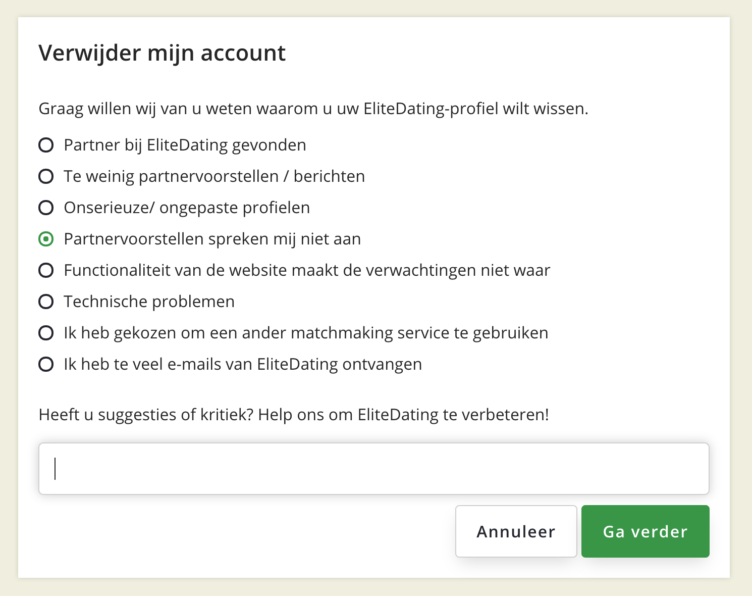The width and height of the screenshot is (752, 596).
Task: Click the 'Technische problemen' label text
Action: click(149, 301)
